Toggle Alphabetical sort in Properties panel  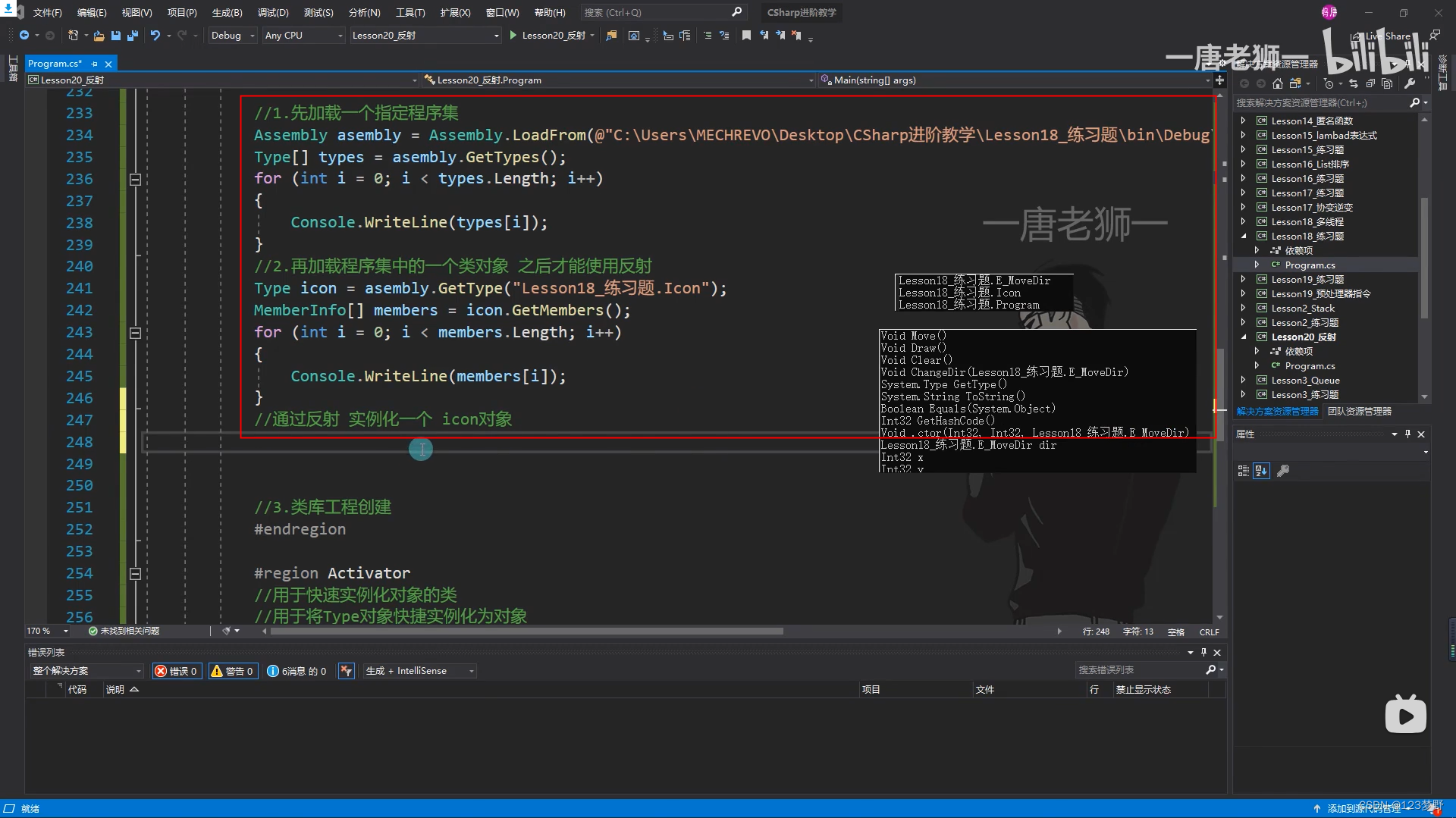1261,471
